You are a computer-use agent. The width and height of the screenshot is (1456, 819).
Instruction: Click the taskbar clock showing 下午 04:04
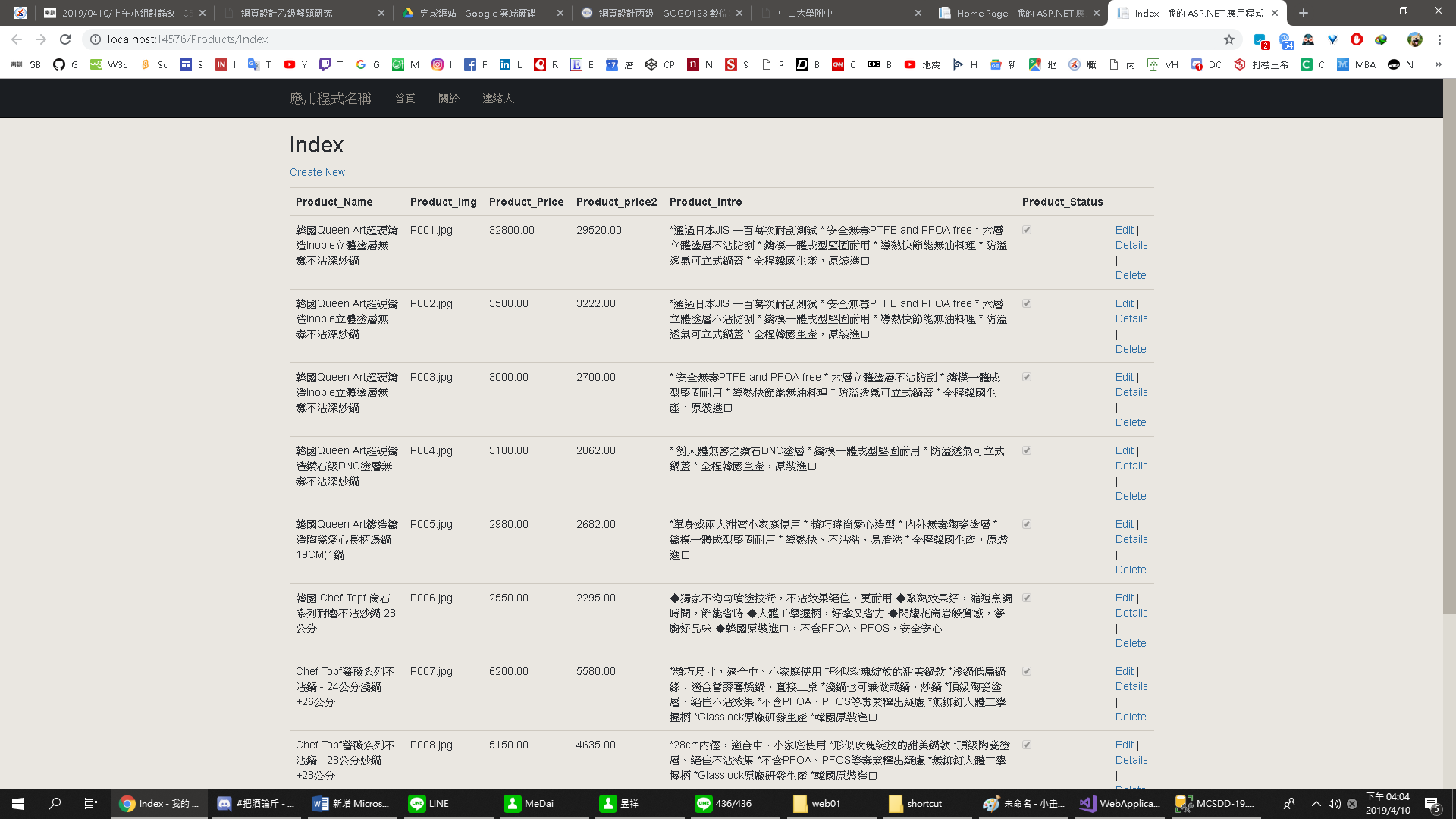[1388, 804]
